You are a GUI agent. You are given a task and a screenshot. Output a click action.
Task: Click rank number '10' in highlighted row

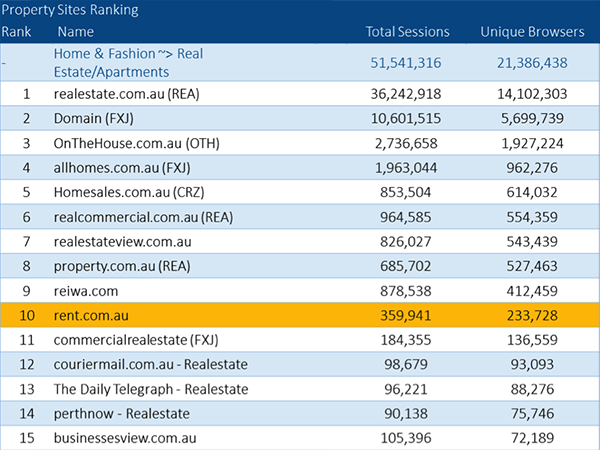[x=27, y=316]
